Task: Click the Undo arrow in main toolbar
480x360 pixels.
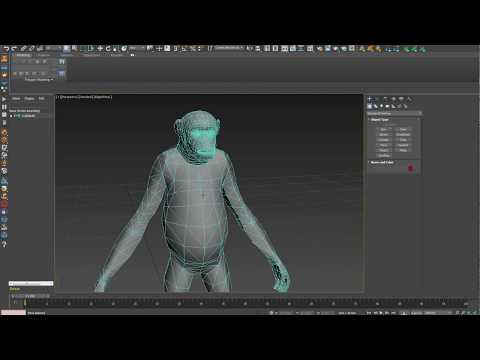Action: pos(6,49)
